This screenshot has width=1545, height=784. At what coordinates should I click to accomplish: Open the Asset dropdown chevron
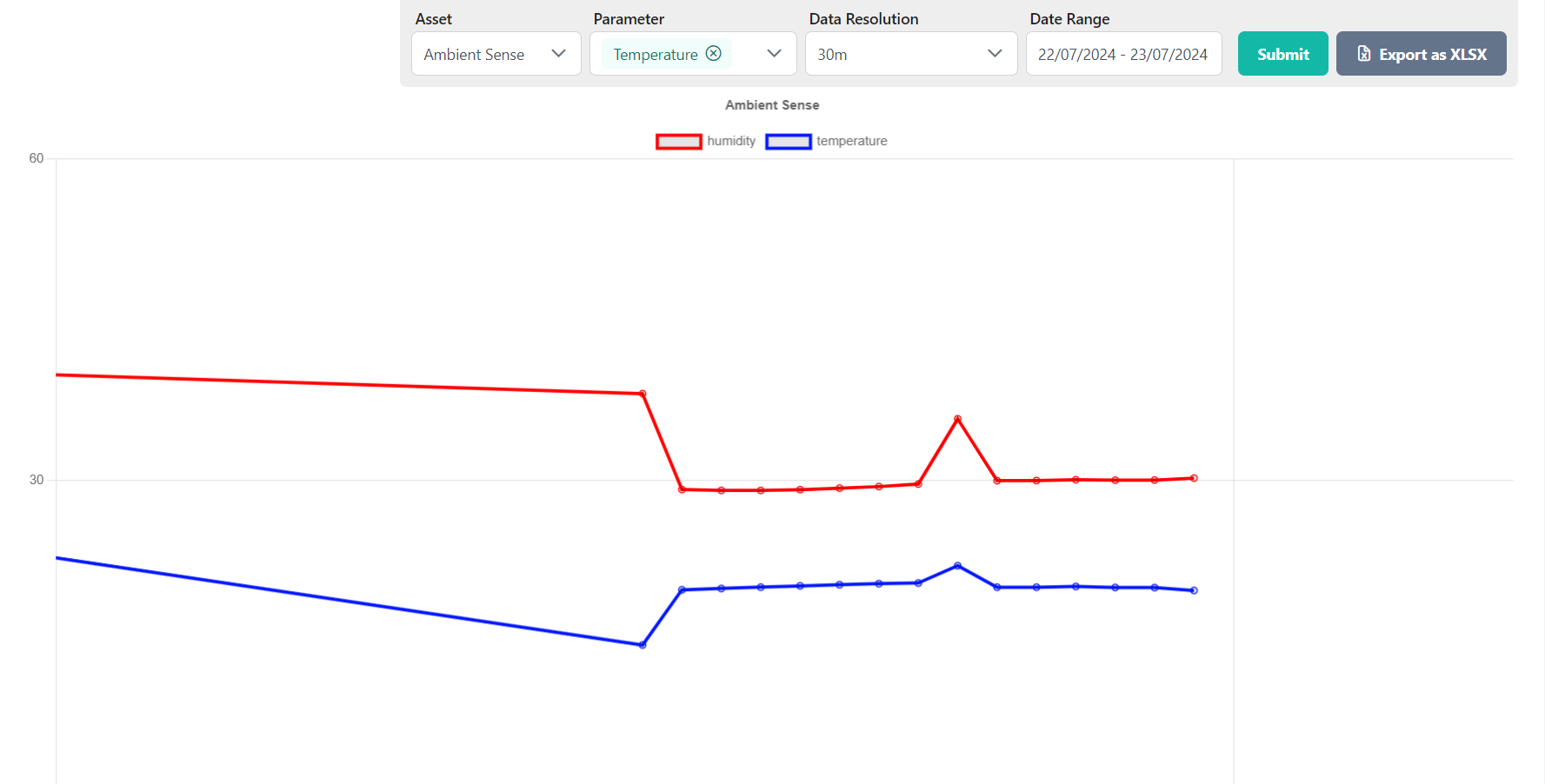point(558,54)
